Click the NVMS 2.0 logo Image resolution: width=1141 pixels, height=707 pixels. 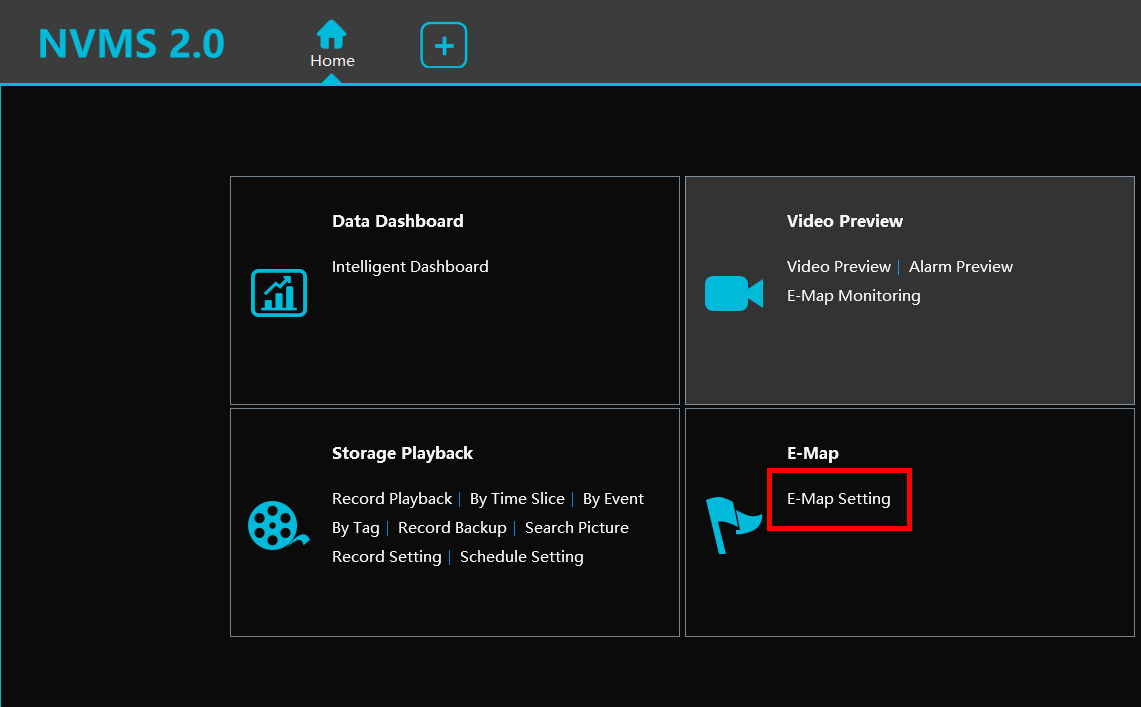coord(131,44)
